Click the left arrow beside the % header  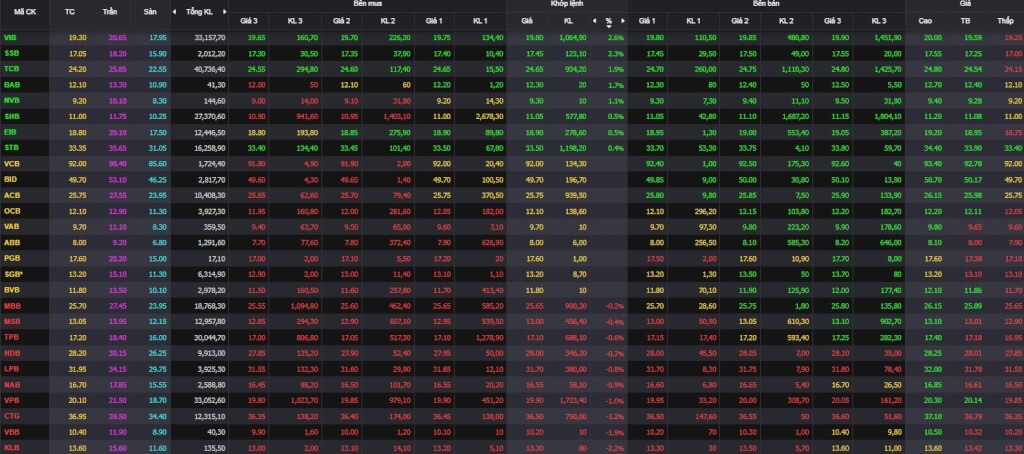594,21
